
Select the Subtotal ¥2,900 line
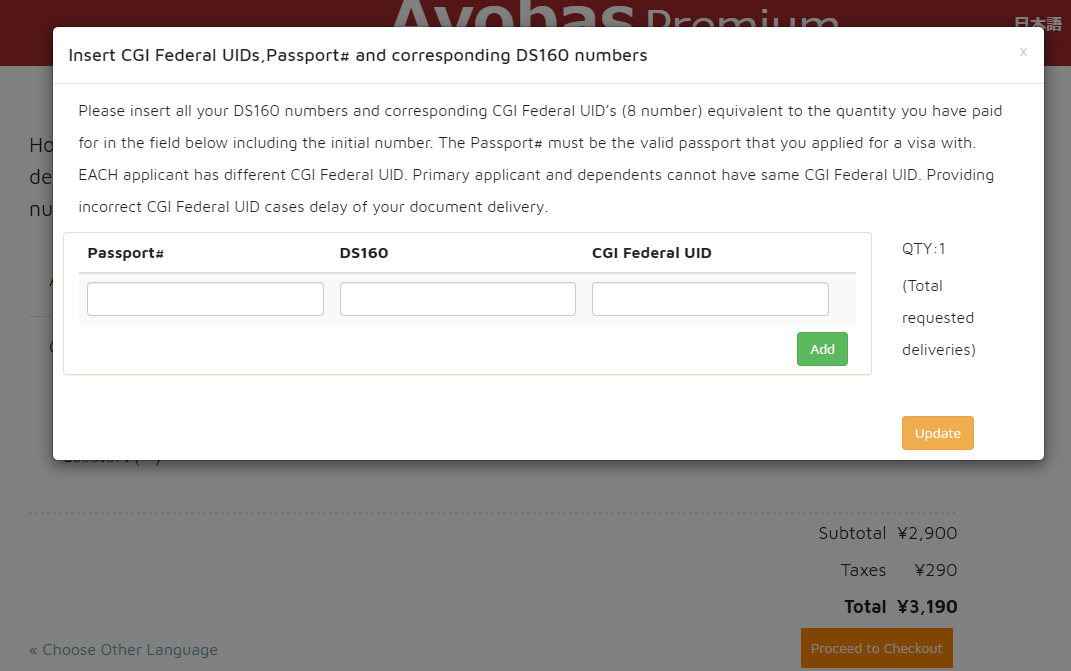coord(887,533)
